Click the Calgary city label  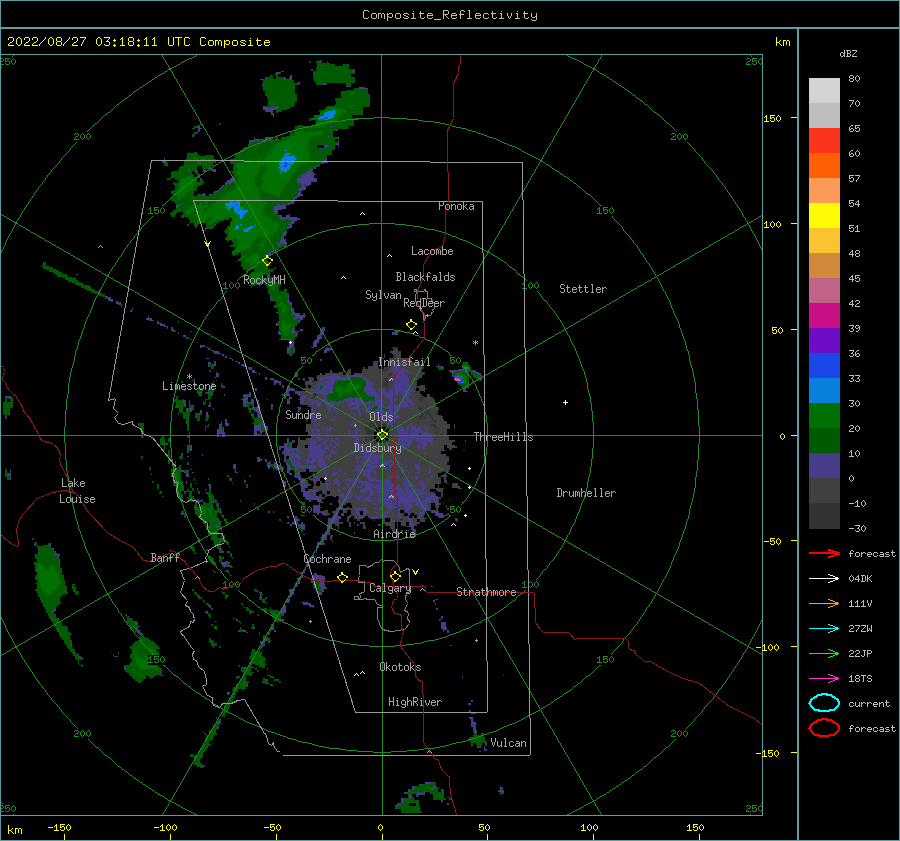[x=390, y=588]
